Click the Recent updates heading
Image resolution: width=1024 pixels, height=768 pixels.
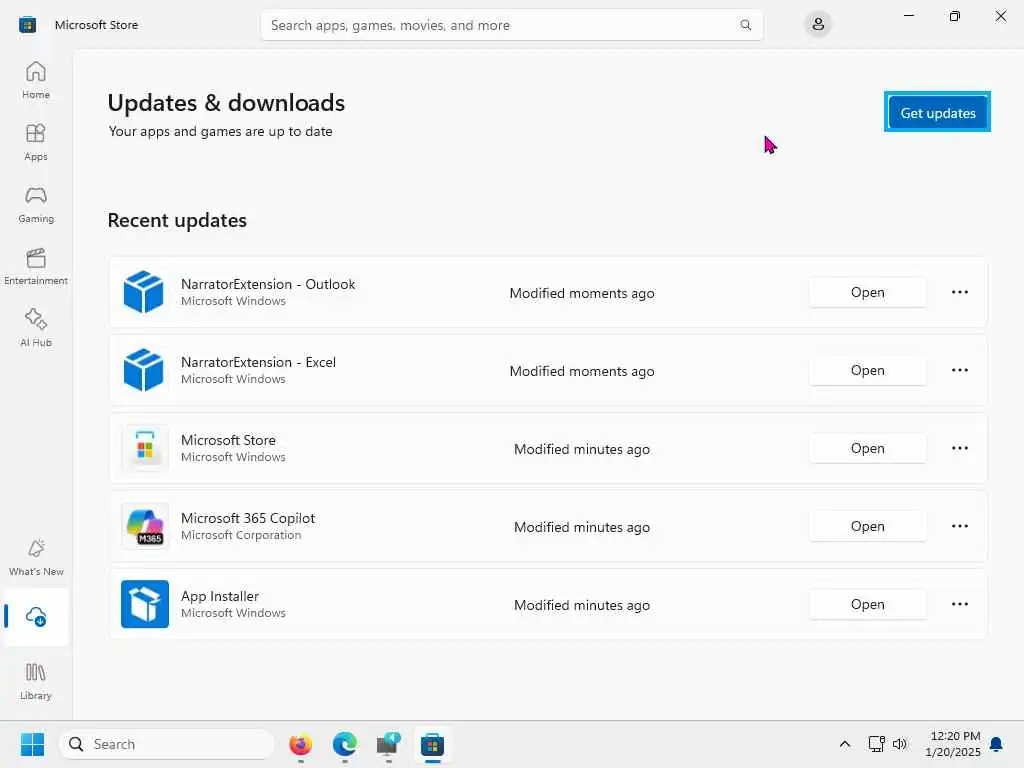pos(177,220)
